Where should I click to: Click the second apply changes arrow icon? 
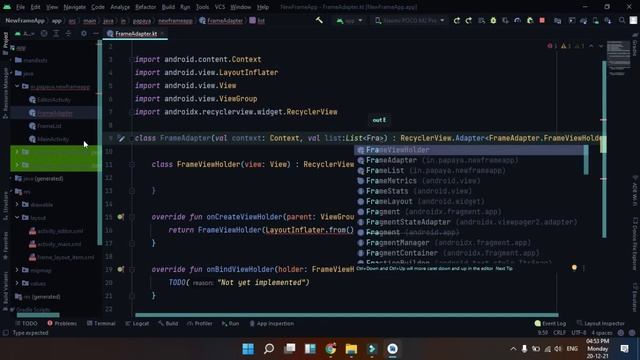(x=469, y=20)
